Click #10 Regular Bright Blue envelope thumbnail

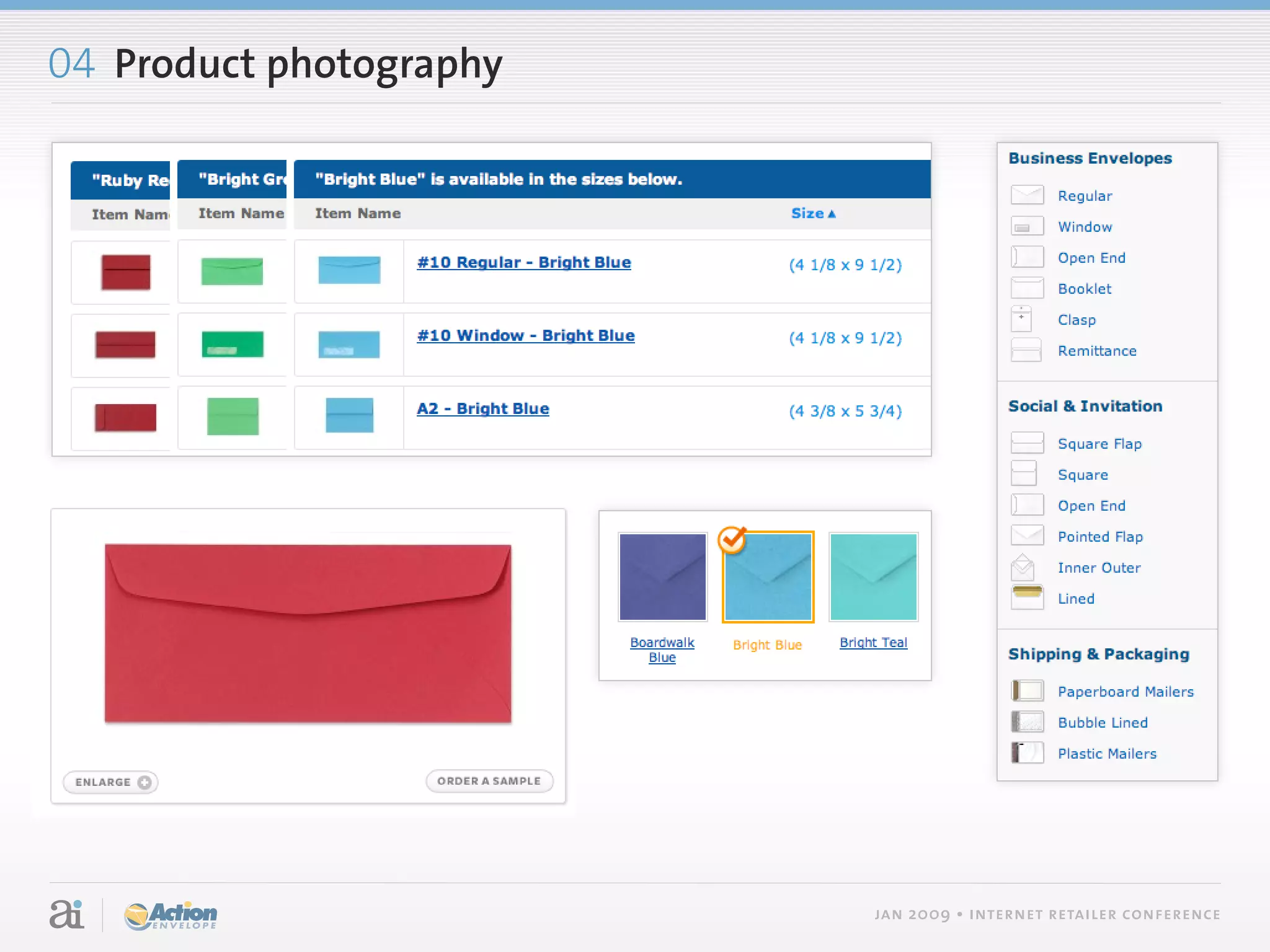click(349, 270)
